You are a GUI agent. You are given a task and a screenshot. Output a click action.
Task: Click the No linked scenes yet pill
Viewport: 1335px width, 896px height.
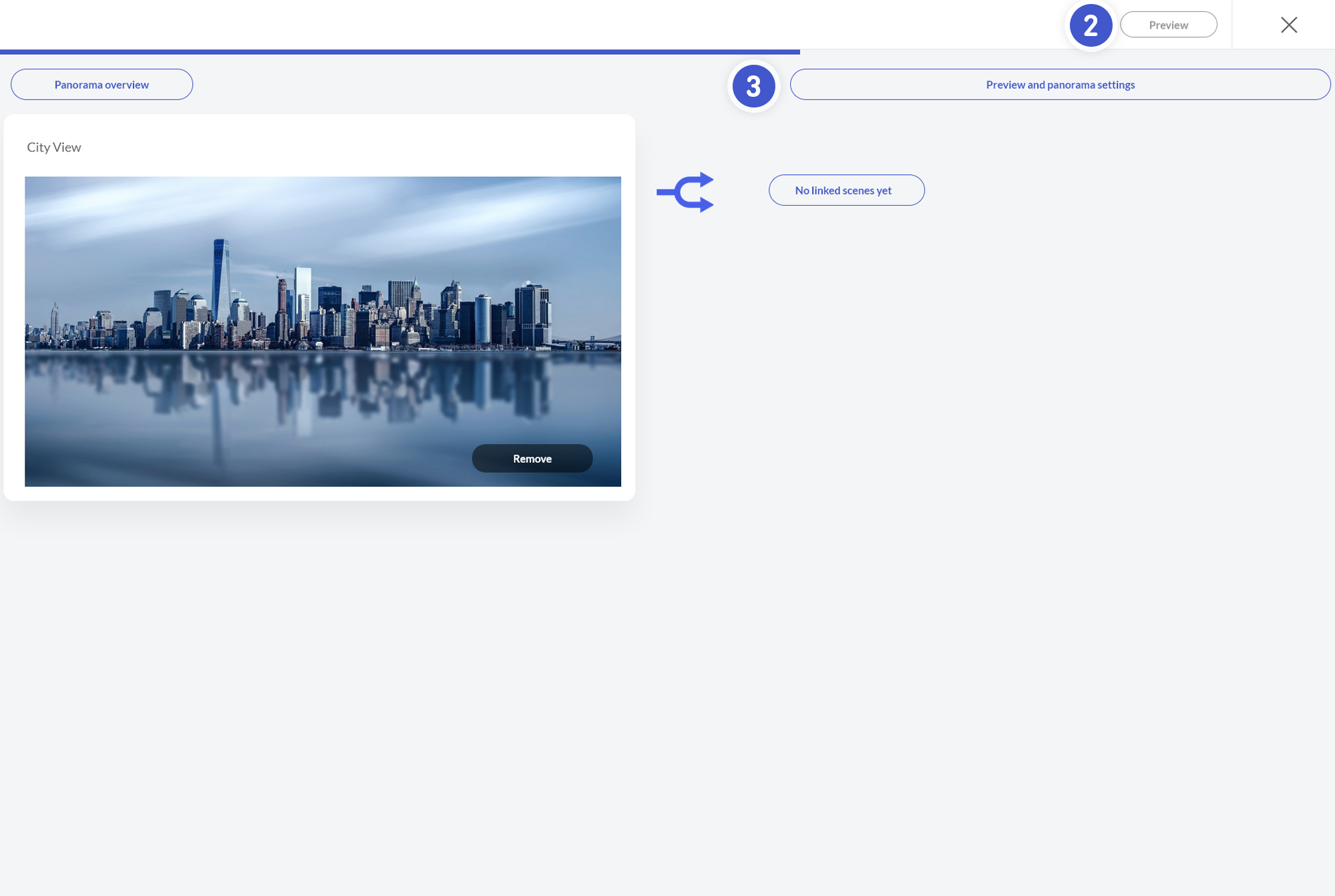click(846, 190)
